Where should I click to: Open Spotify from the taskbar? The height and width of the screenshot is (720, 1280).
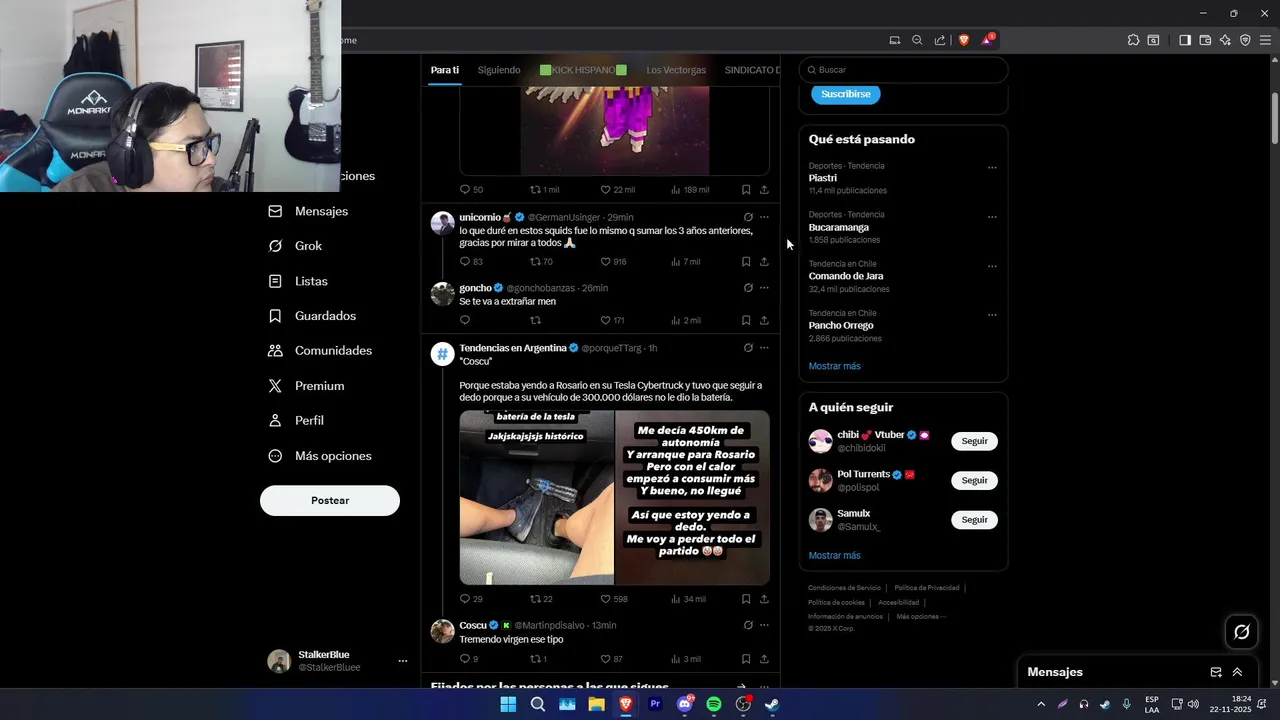pos(714,704)
